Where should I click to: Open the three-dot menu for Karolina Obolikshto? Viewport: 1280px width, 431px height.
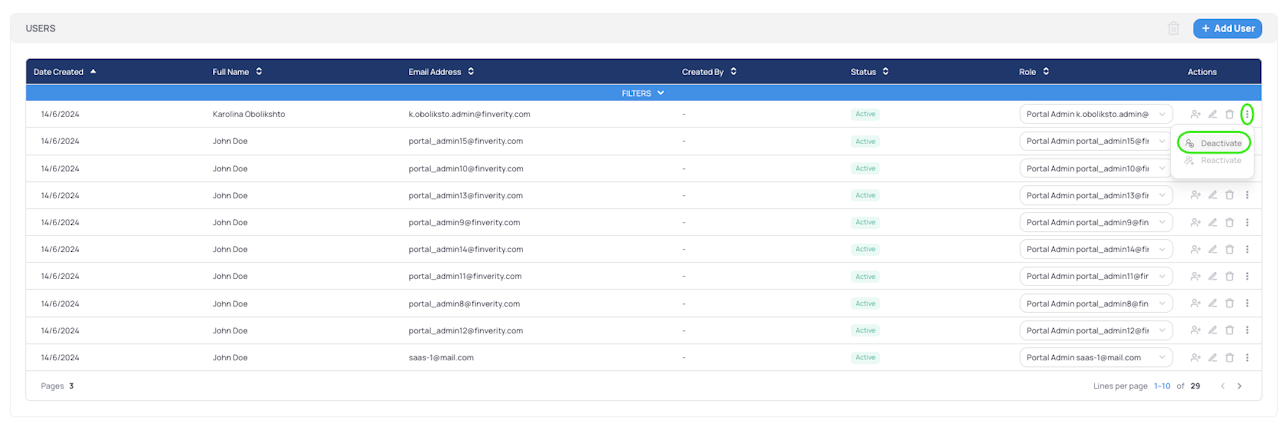[x=1246, y=114]
